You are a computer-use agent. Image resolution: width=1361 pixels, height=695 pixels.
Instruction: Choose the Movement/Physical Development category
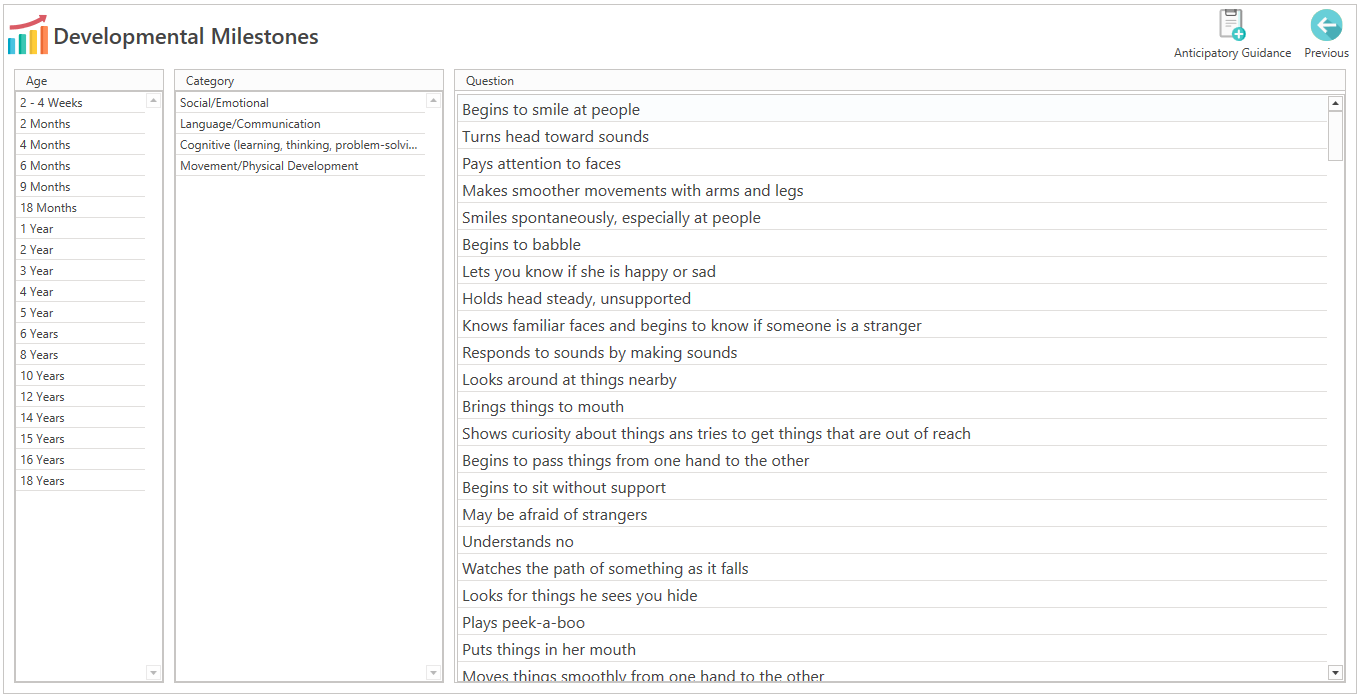pyautogui.click(x=301, y=166)
